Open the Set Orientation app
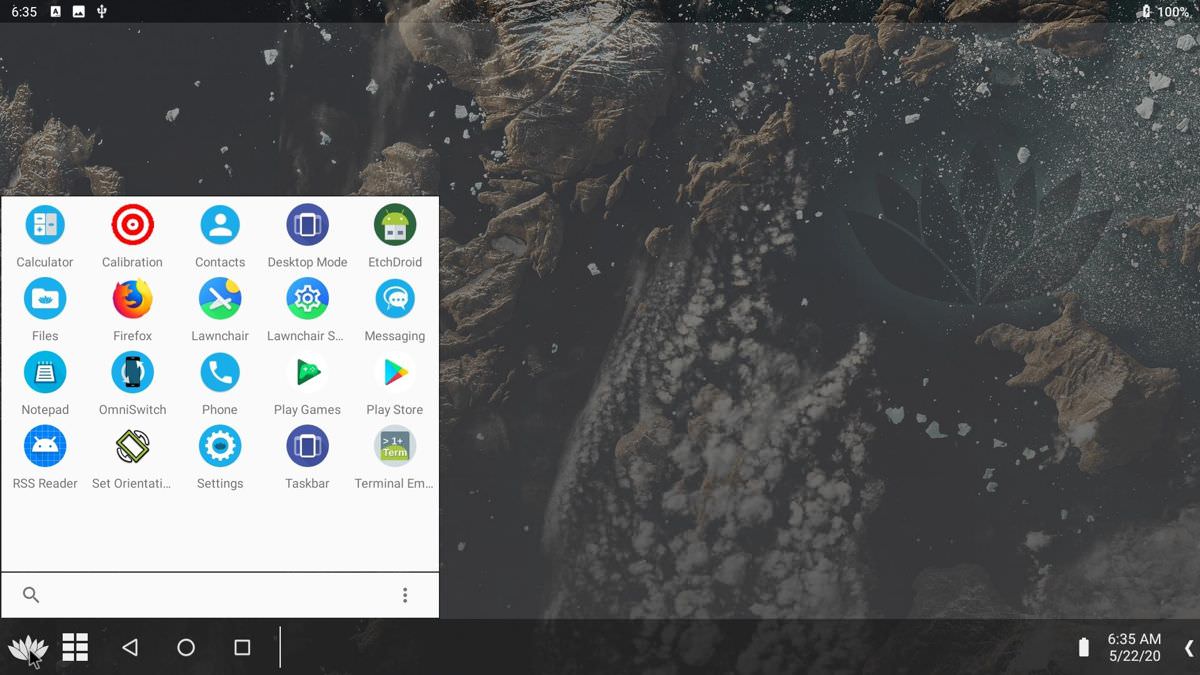The image size is (1200, 675). coord(132,446)
